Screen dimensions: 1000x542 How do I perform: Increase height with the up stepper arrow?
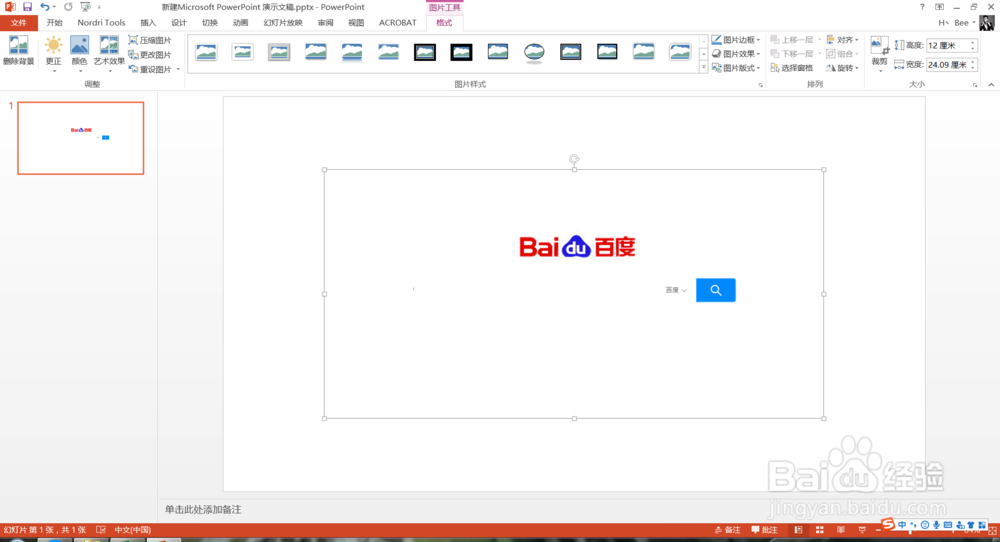pyautogui.click(x=973, y=43)
